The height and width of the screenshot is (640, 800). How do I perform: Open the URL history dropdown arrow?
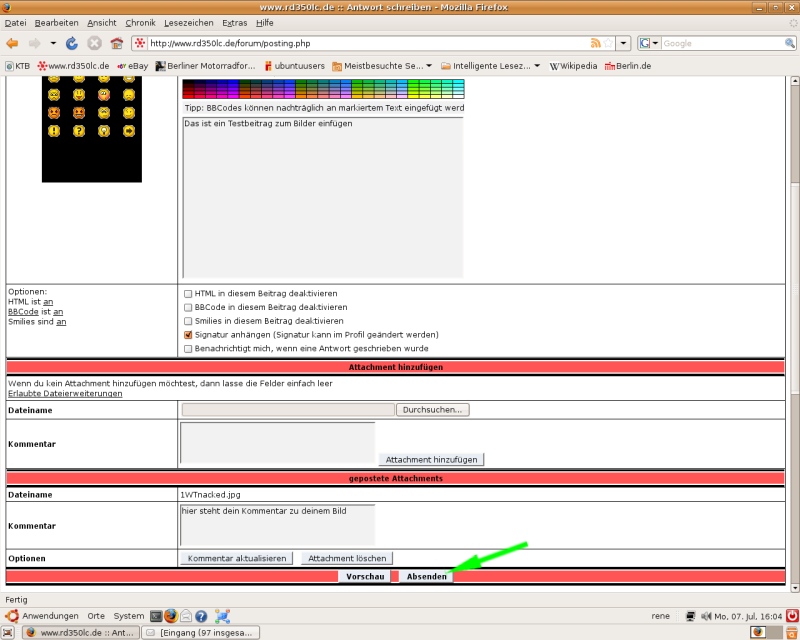pos(623,44)
